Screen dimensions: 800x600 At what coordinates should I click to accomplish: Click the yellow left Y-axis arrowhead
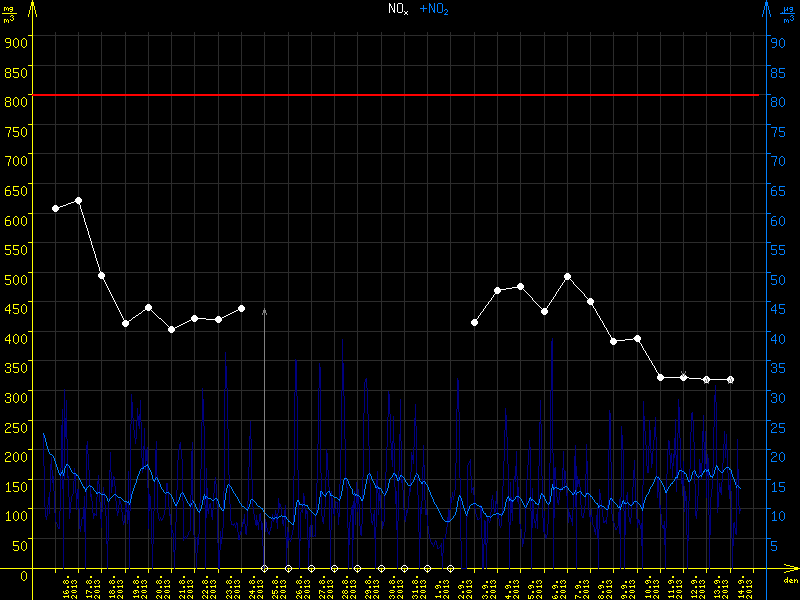click(32, 8)
